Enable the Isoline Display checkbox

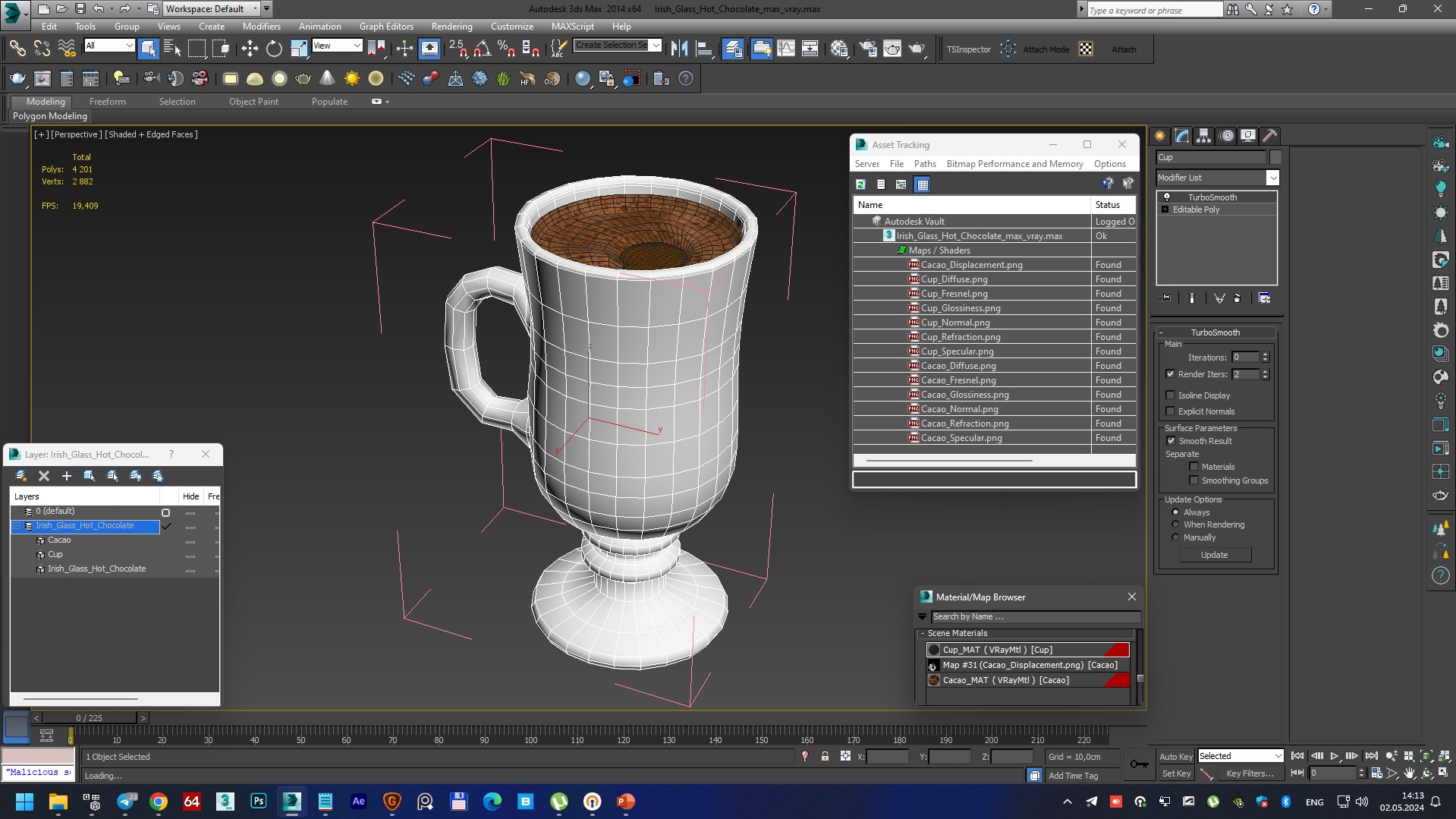click(x=1170, y=395)
